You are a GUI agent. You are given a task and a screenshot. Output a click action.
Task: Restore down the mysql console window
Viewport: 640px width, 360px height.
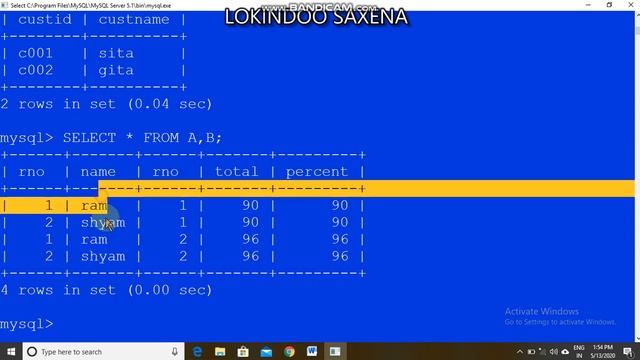pos(609,5)
